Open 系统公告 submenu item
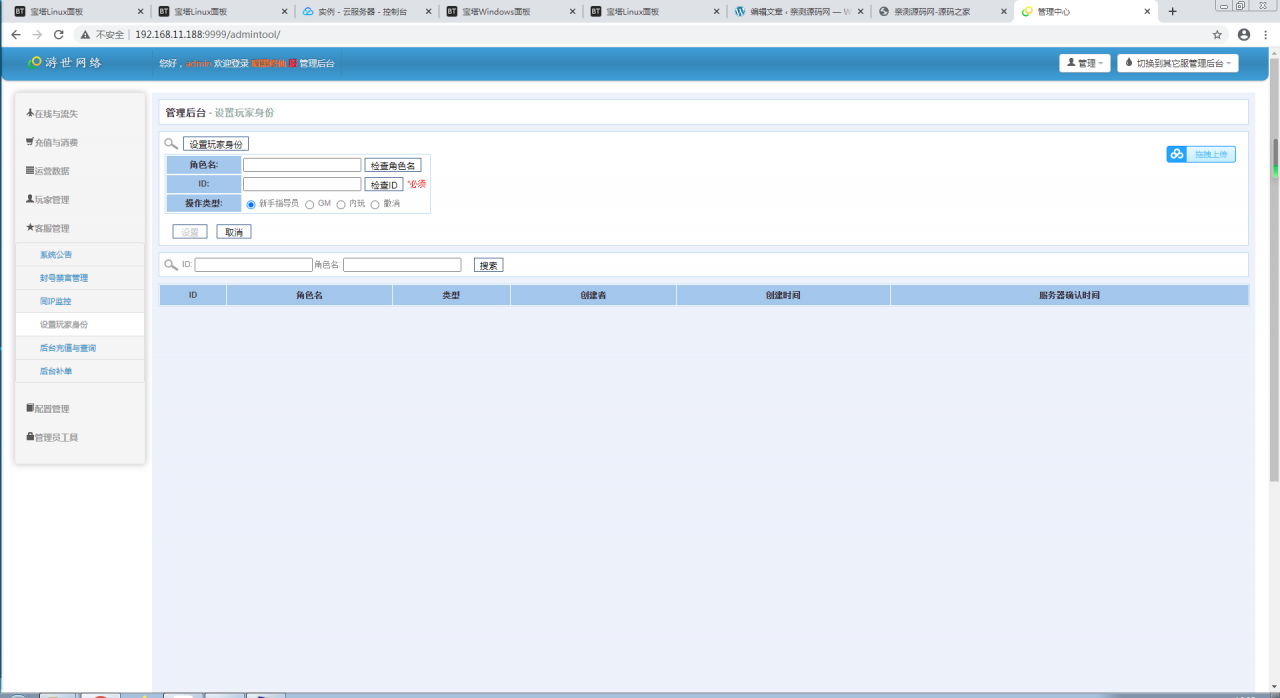The width and height of the screenshot is (1280, 698). [x=56, y=255]
